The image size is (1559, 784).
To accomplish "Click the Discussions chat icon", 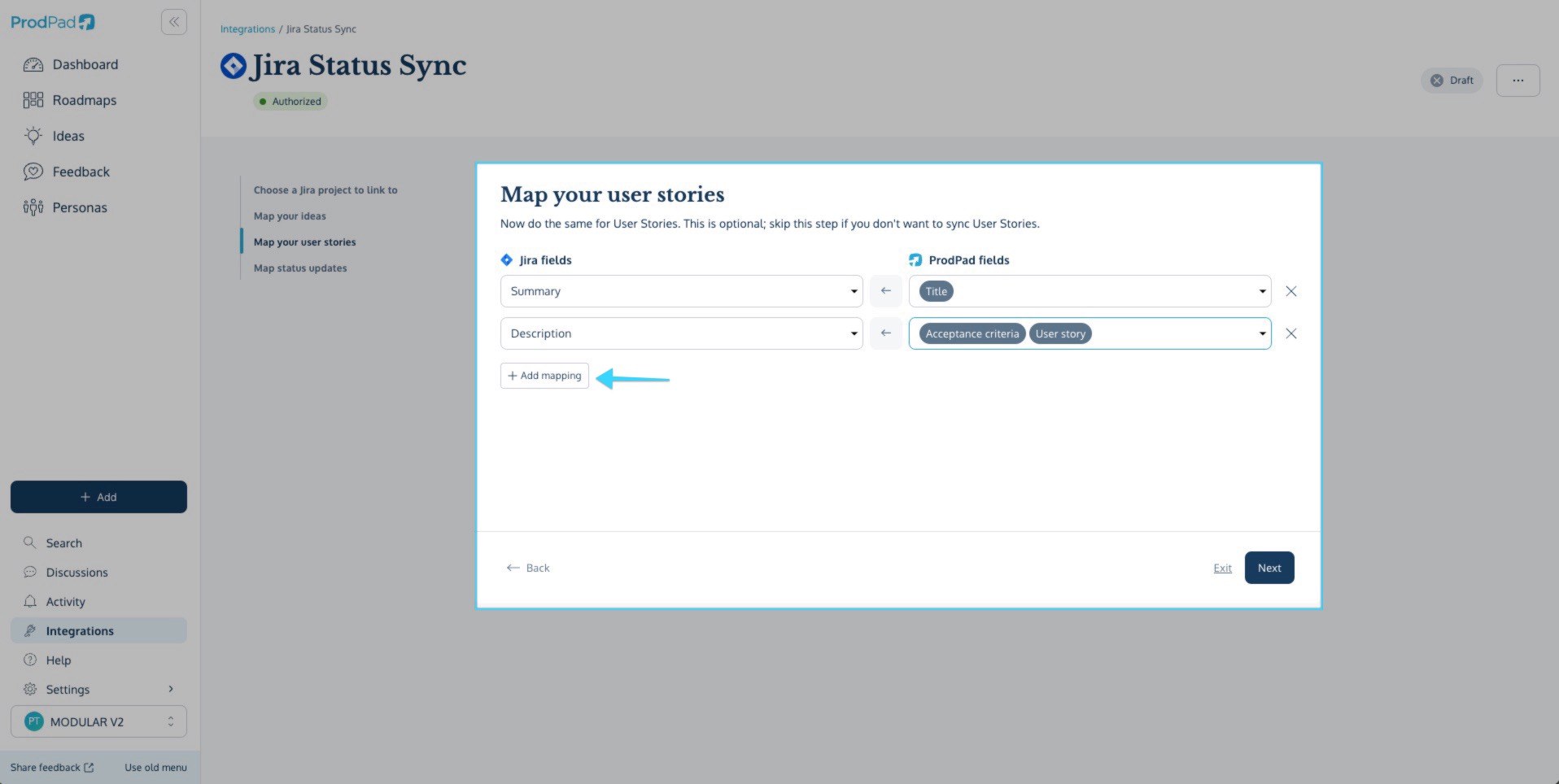I will coord(30,572).
